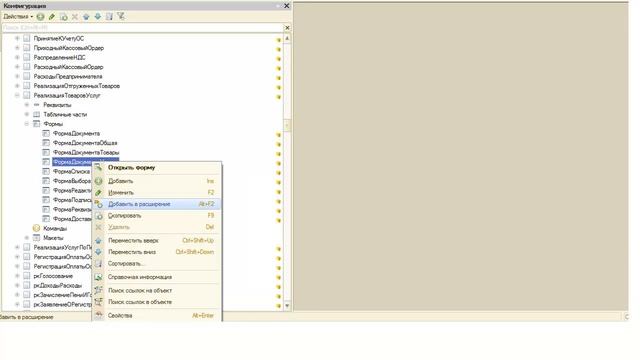Expand the РасходыПредпринимателя node
Viewport: 640px width, 360px height.
coord(17,76)
